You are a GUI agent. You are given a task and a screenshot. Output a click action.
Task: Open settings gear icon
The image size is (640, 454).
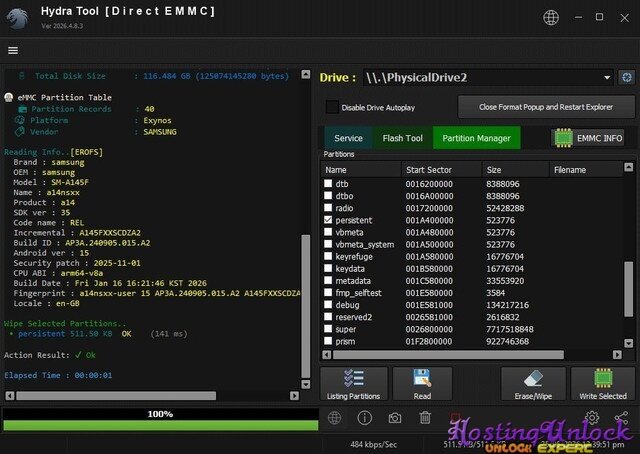point(592,417)
